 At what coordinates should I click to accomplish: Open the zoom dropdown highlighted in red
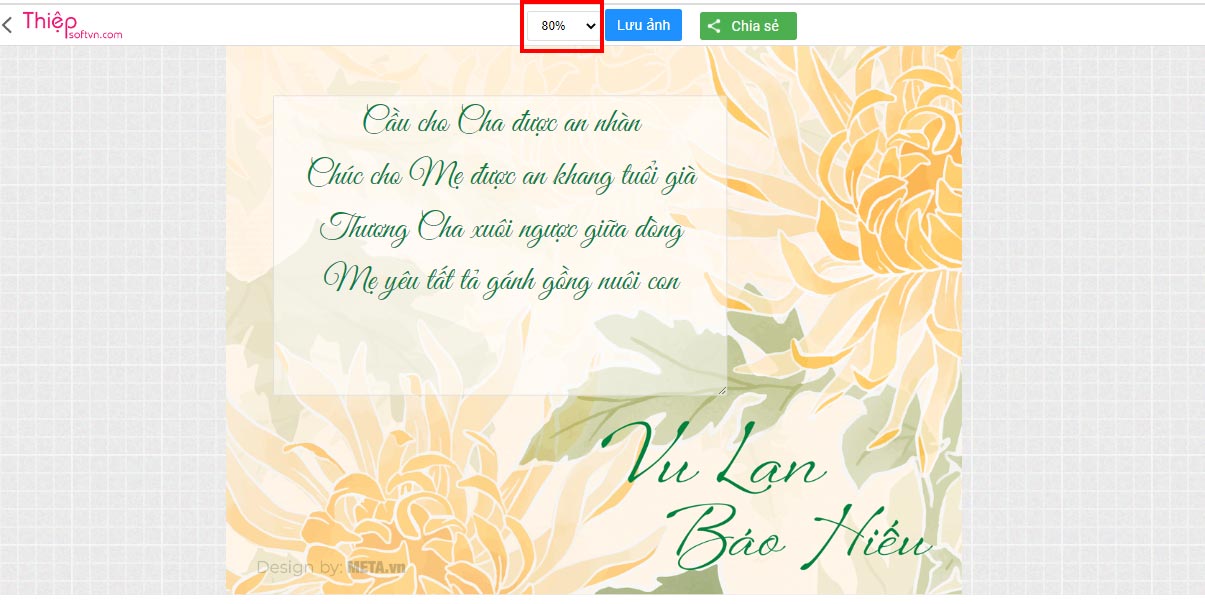[x=560, y=25]
